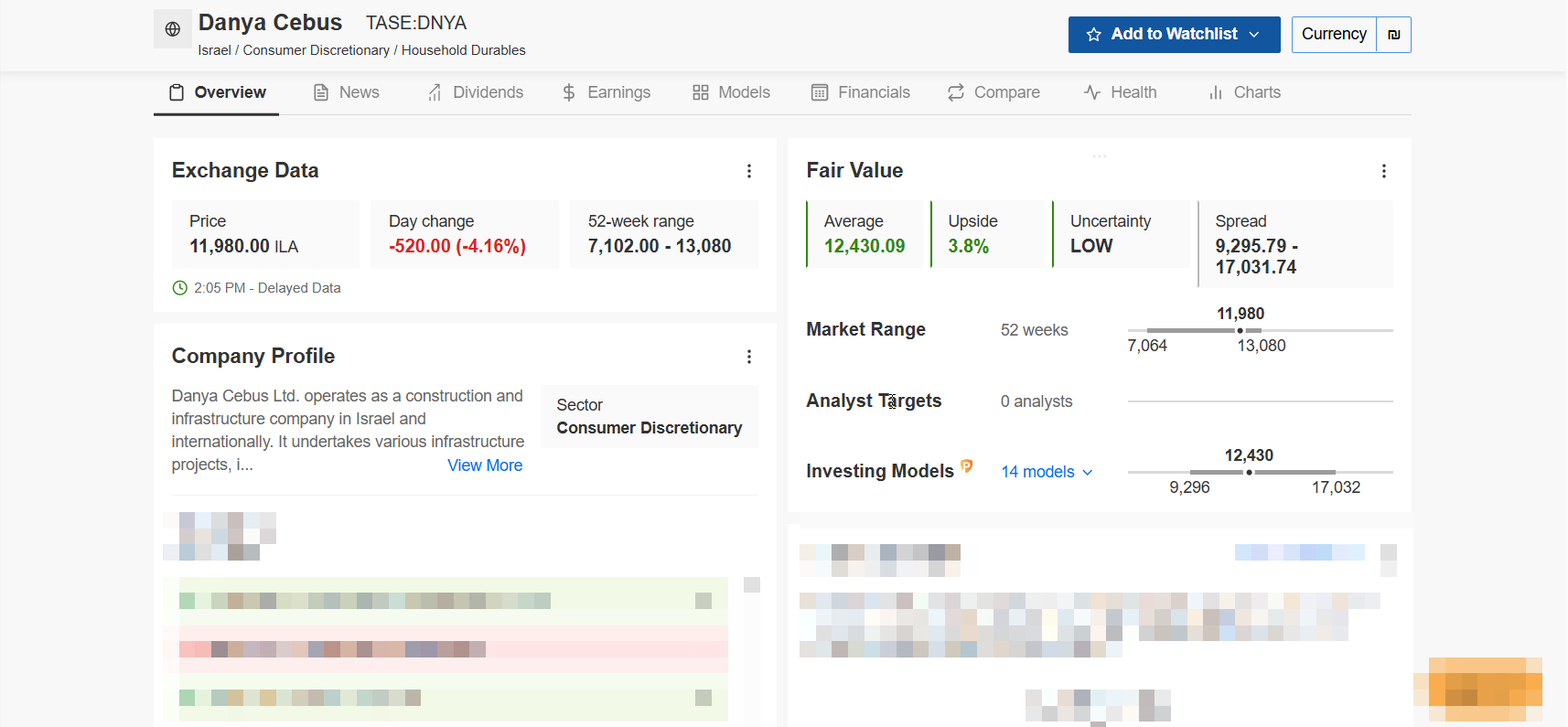Click the orange Pro badge by Investing Models
Viewport: 1568px width, 727px height.
click(x=967, y=465)
